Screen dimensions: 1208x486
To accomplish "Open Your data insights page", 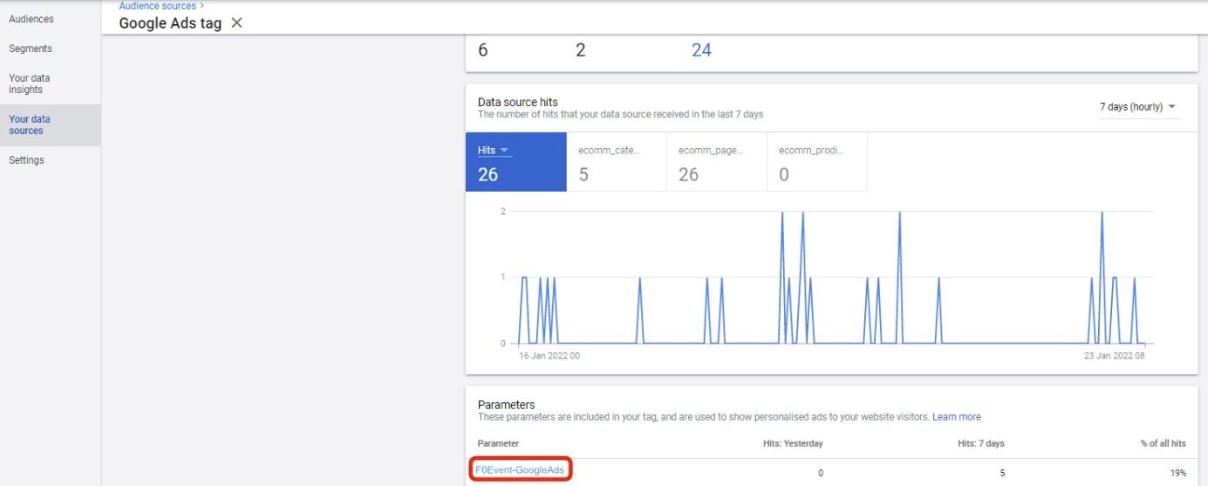I will click(x=29, y=84).
